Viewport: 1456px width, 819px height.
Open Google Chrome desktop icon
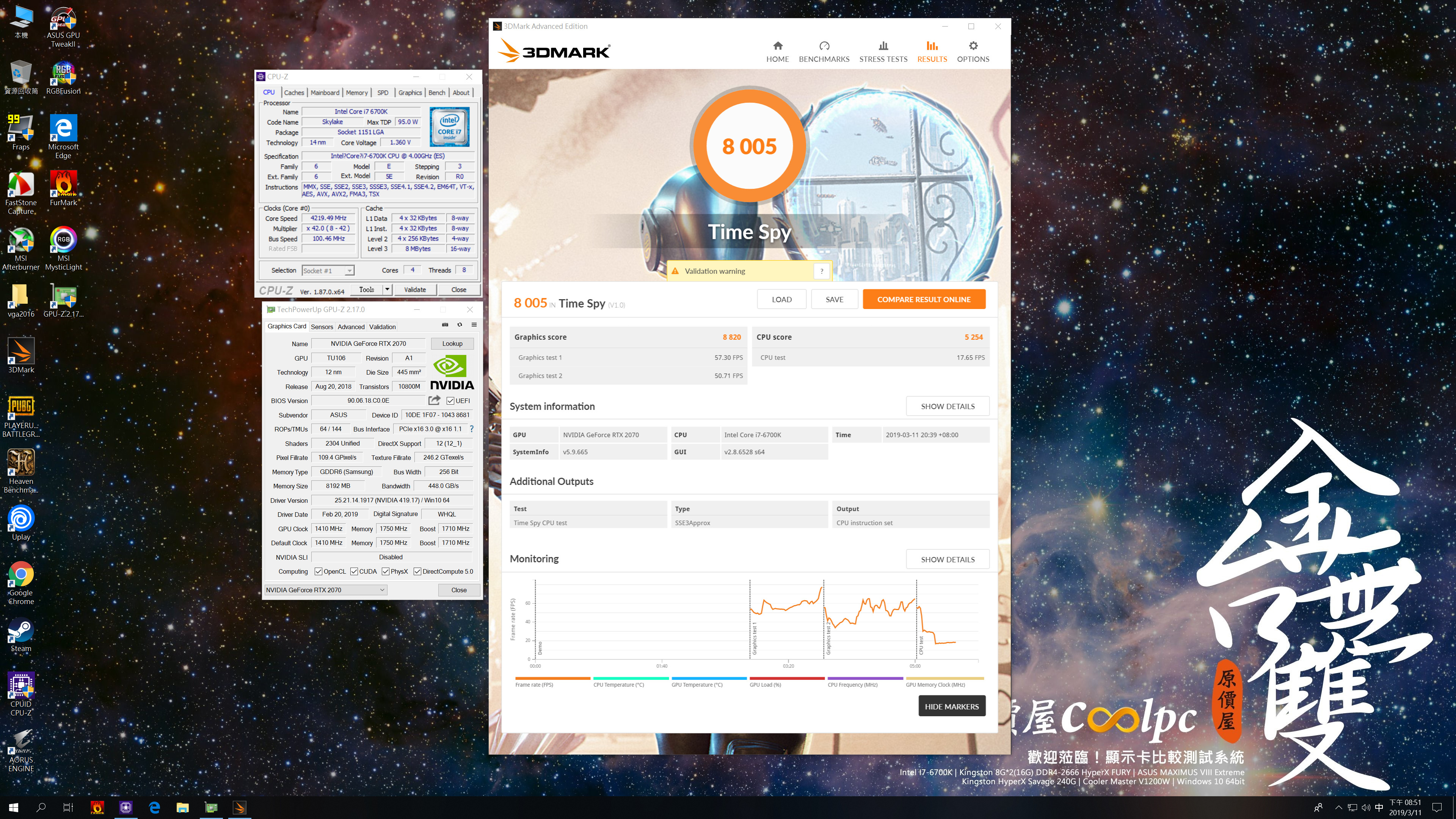pos(21,583)
